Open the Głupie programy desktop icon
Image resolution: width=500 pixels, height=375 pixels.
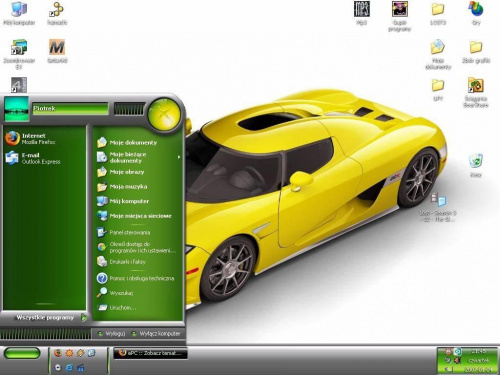[x=400, y=16]
